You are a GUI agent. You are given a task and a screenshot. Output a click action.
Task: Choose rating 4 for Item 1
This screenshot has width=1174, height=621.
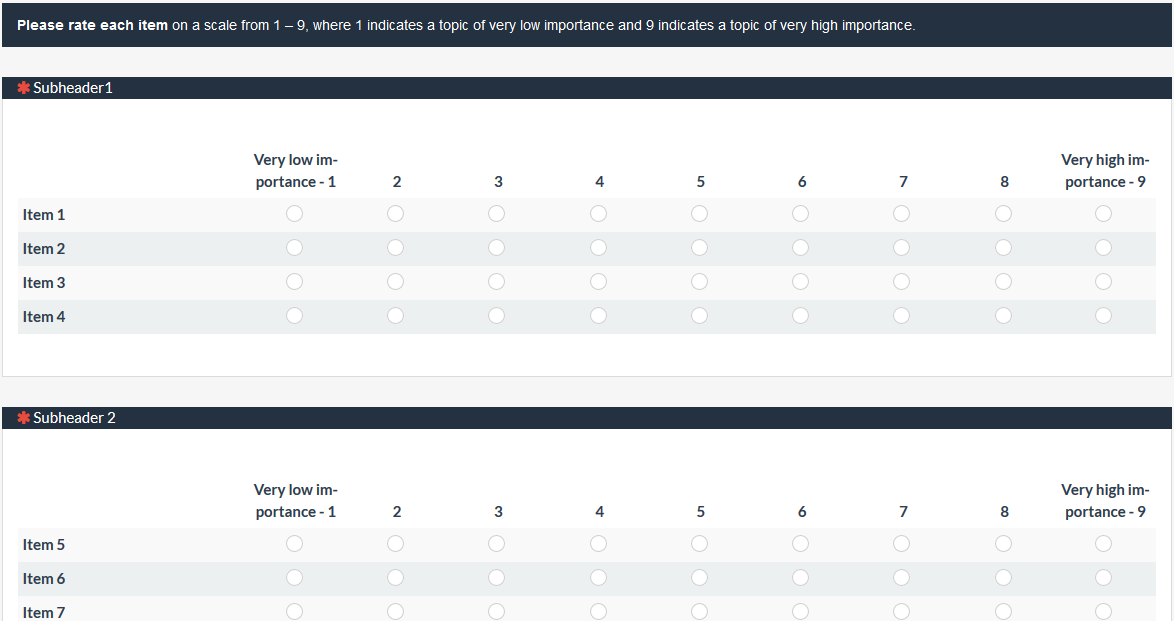[x=598, y=214]
